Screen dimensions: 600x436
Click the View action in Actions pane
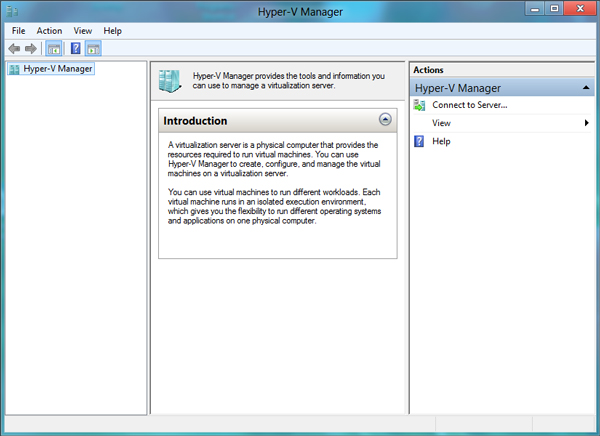pos(441,123)
